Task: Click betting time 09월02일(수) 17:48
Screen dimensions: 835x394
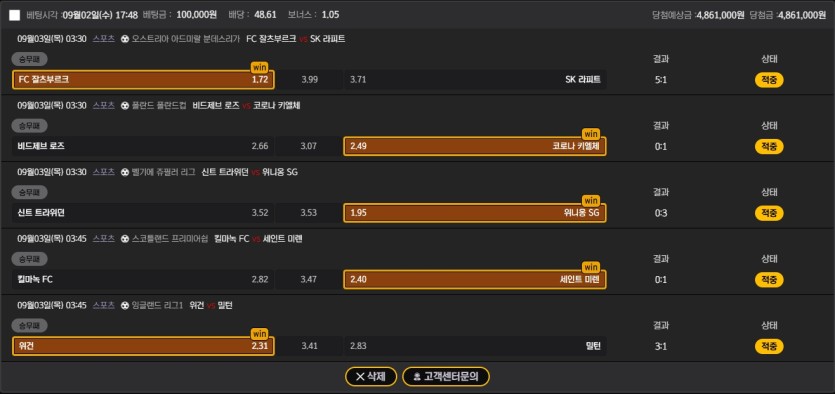Action: point(100,15)
